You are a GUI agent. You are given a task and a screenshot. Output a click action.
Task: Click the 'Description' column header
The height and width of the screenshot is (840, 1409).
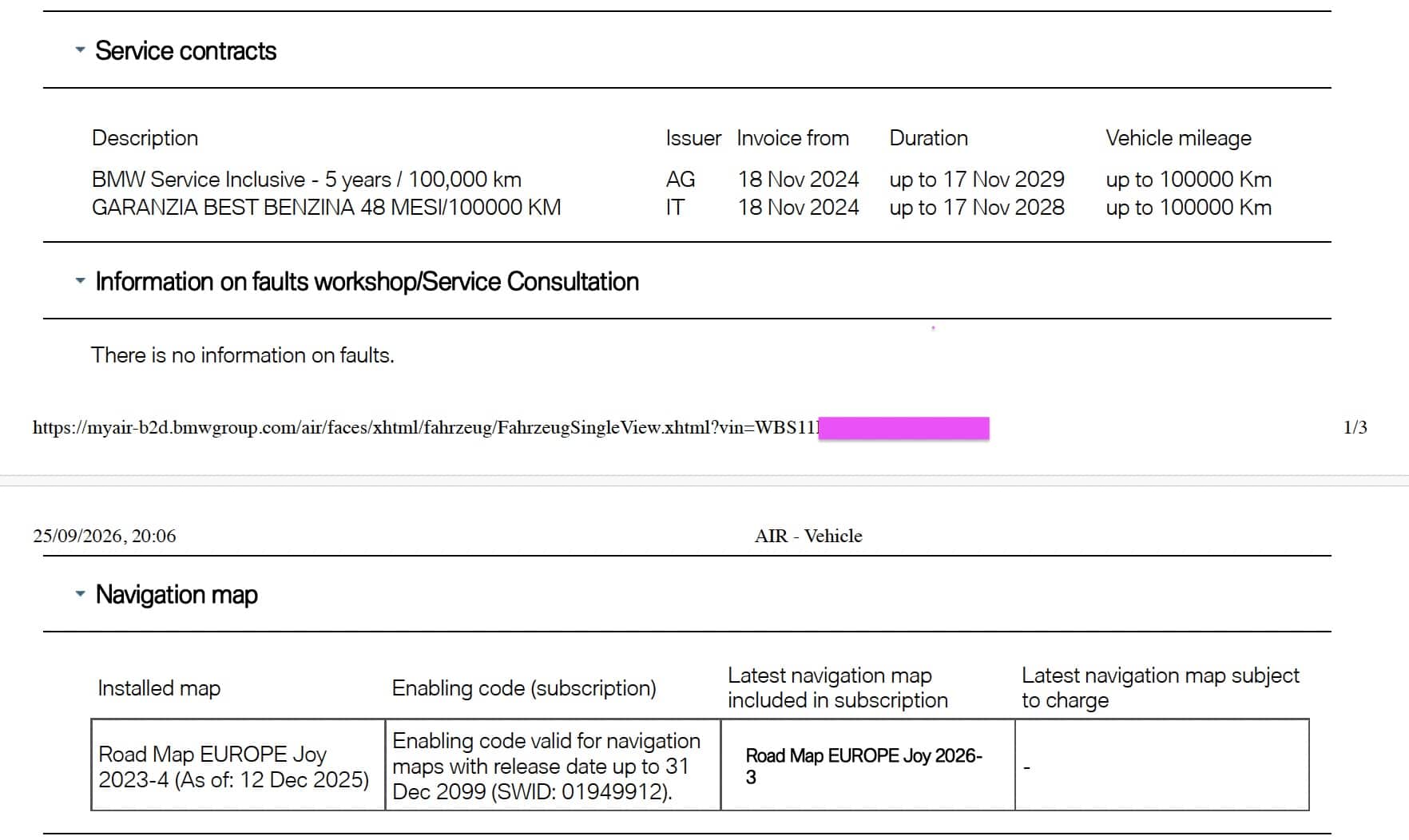click(x=145, y=138)
